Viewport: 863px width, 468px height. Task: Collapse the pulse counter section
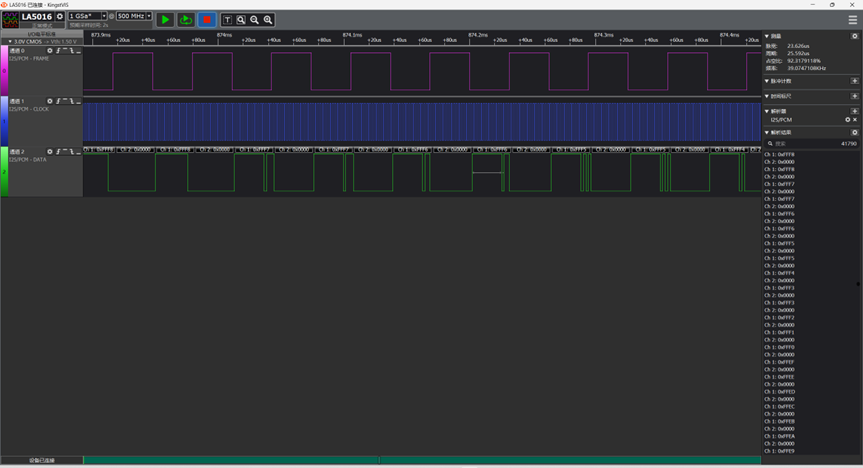point(767,81)
